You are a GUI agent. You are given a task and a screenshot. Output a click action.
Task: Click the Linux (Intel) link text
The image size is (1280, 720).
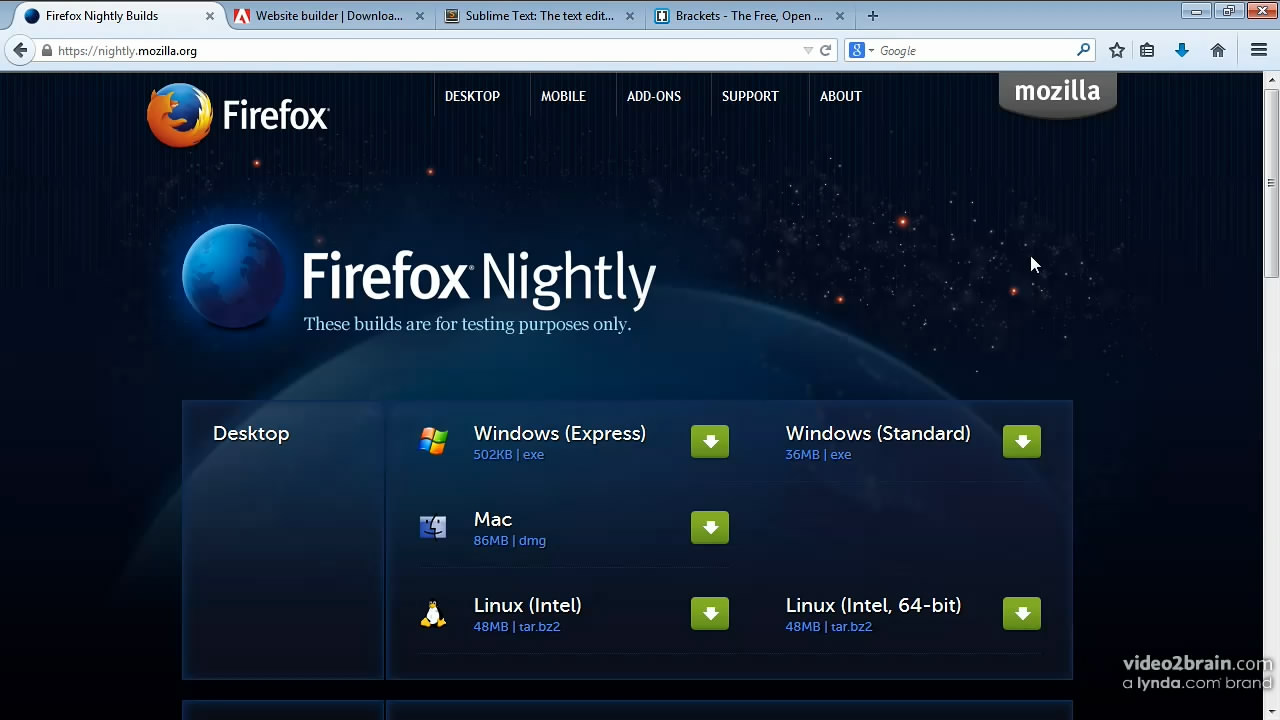(x=527, y=605)
